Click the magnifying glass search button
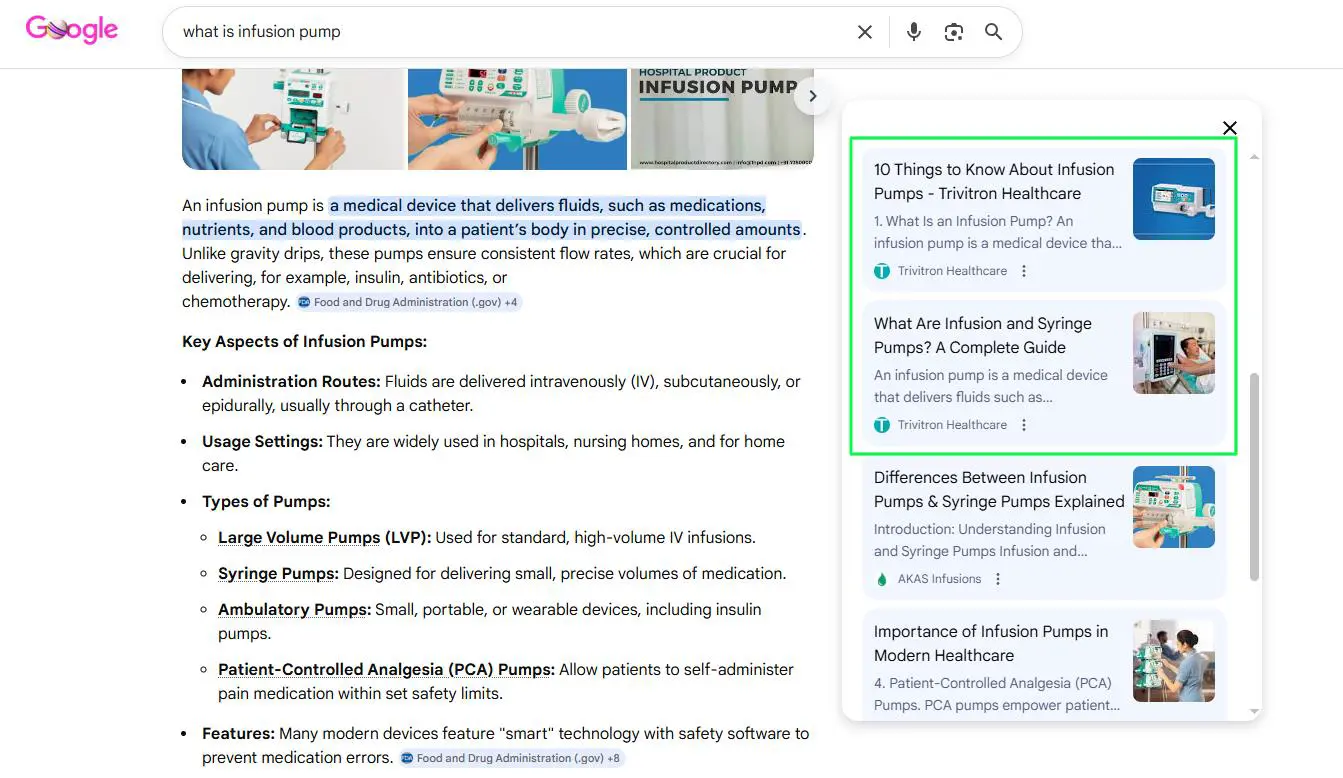 [x=993, y=32]
